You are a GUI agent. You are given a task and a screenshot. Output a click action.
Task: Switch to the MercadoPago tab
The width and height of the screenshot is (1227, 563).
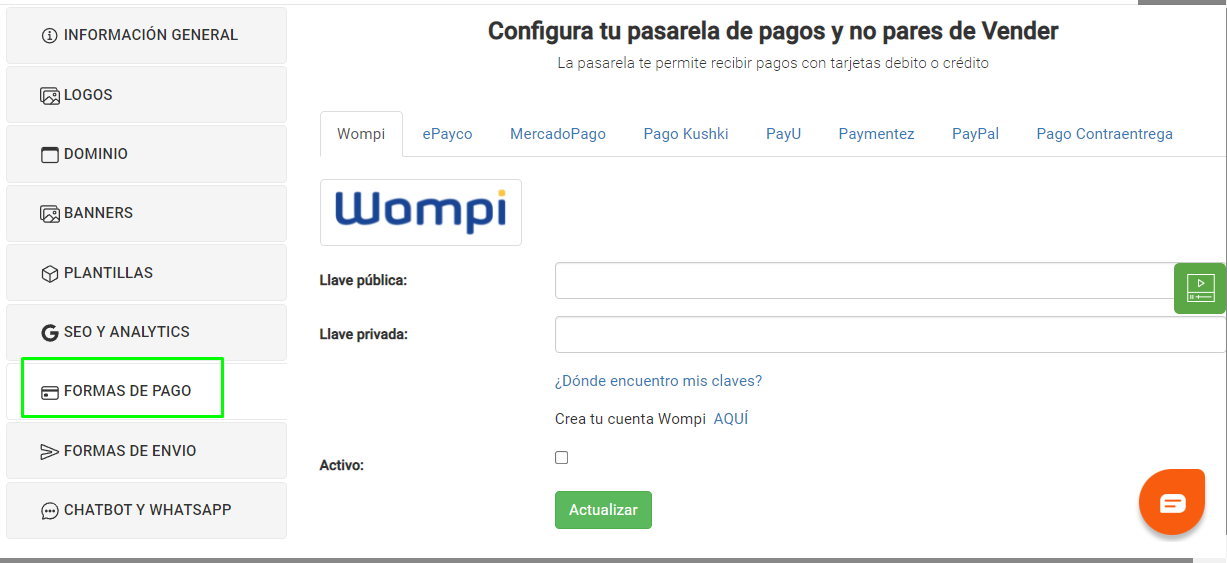click(558, 134)
